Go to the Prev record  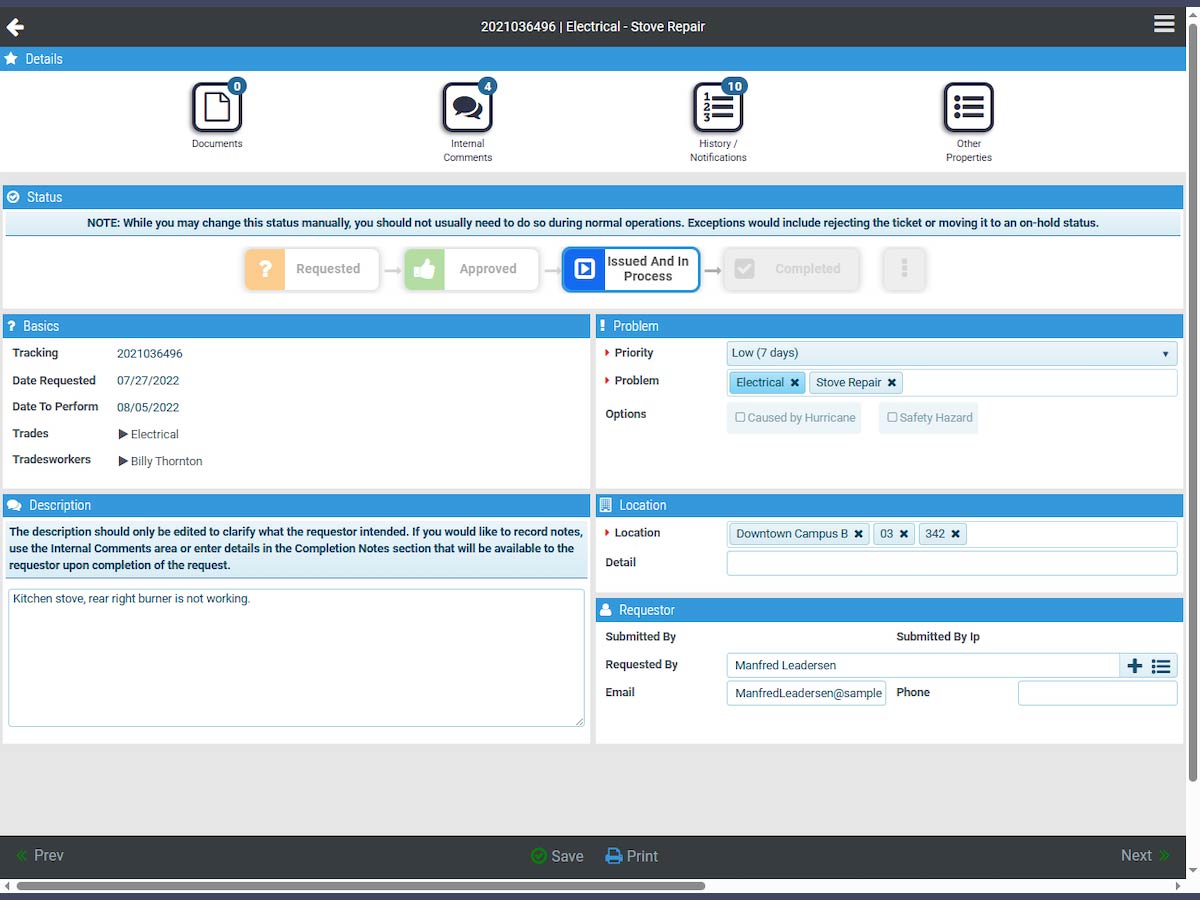[x=40, y=856]
